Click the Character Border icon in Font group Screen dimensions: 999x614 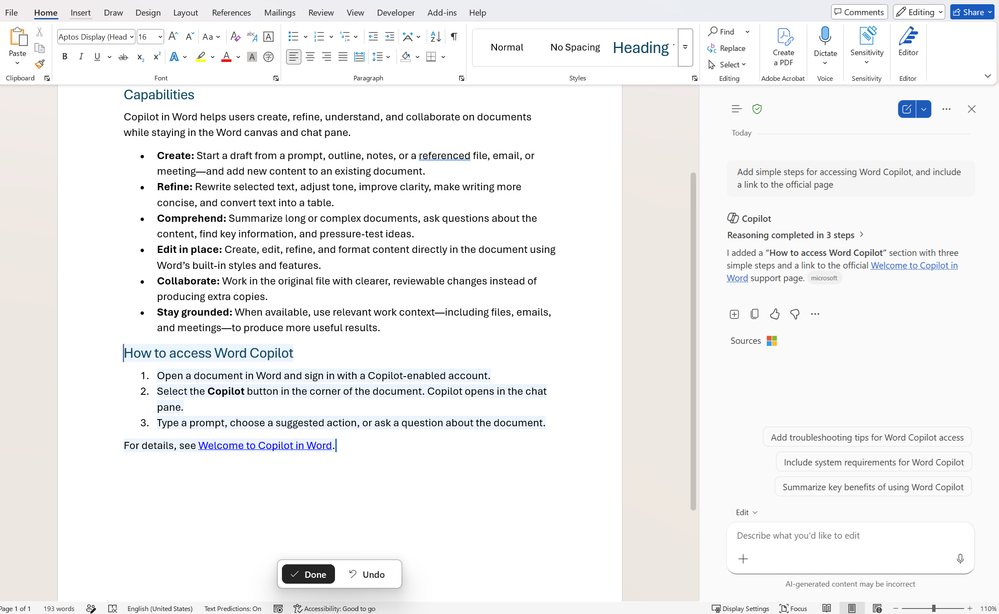click(x=268, y=37)
